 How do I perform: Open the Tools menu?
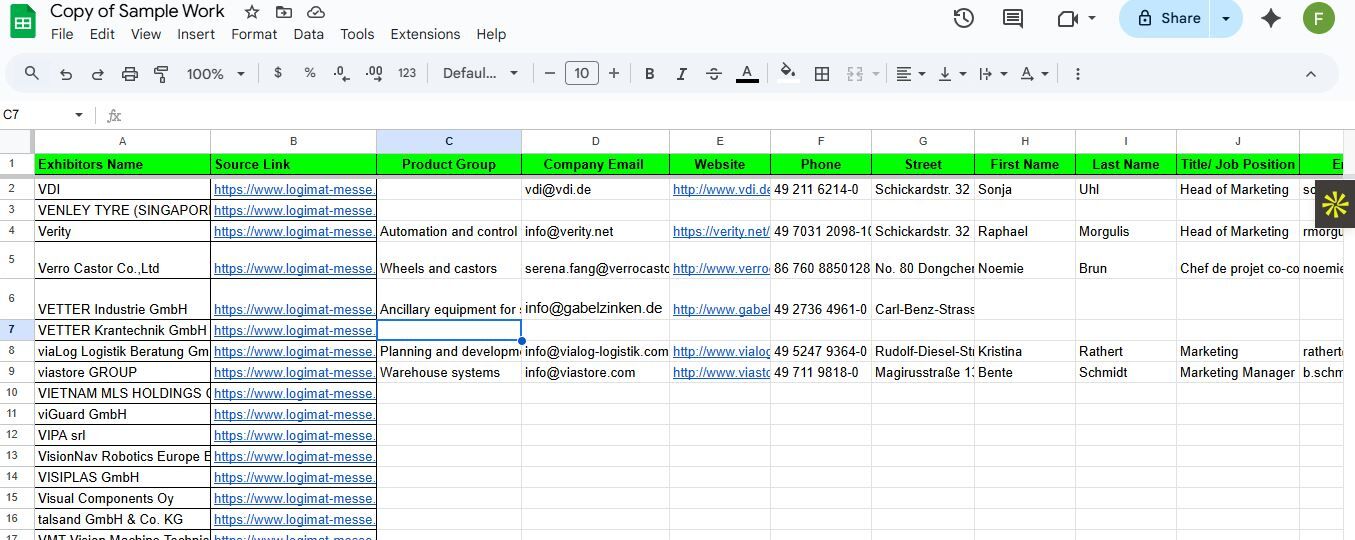point(357,34)
